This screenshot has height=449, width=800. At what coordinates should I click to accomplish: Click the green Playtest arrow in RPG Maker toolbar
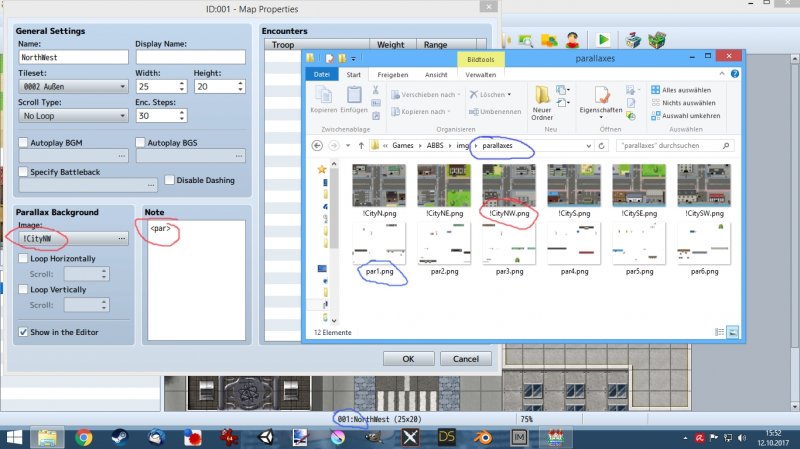604,40
